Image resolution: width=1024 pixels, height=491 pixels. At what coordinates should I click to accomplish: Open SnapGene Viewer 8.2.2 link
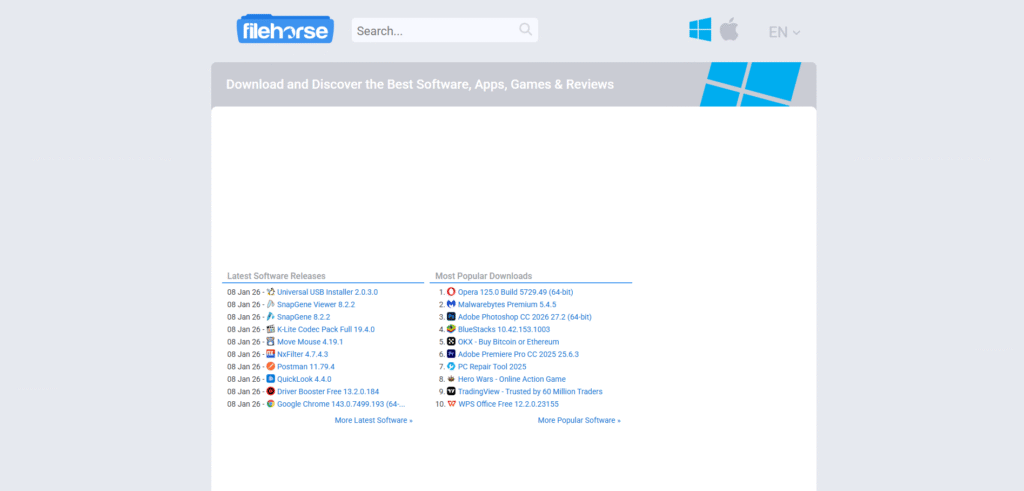click(x=316, y=304)
